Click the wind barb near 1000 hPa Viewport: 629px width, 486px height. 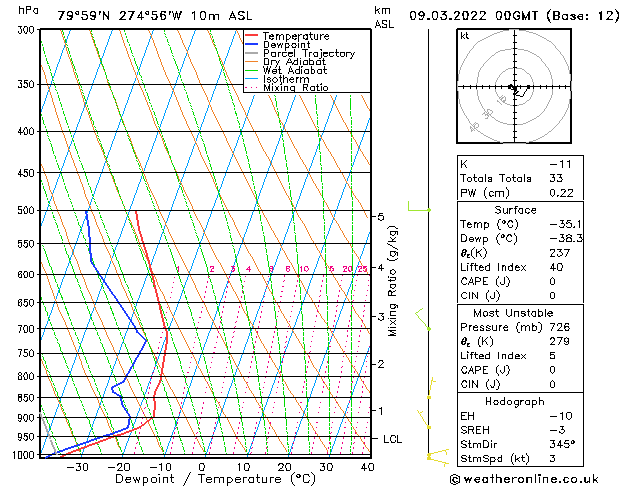[x=438, y=458]
